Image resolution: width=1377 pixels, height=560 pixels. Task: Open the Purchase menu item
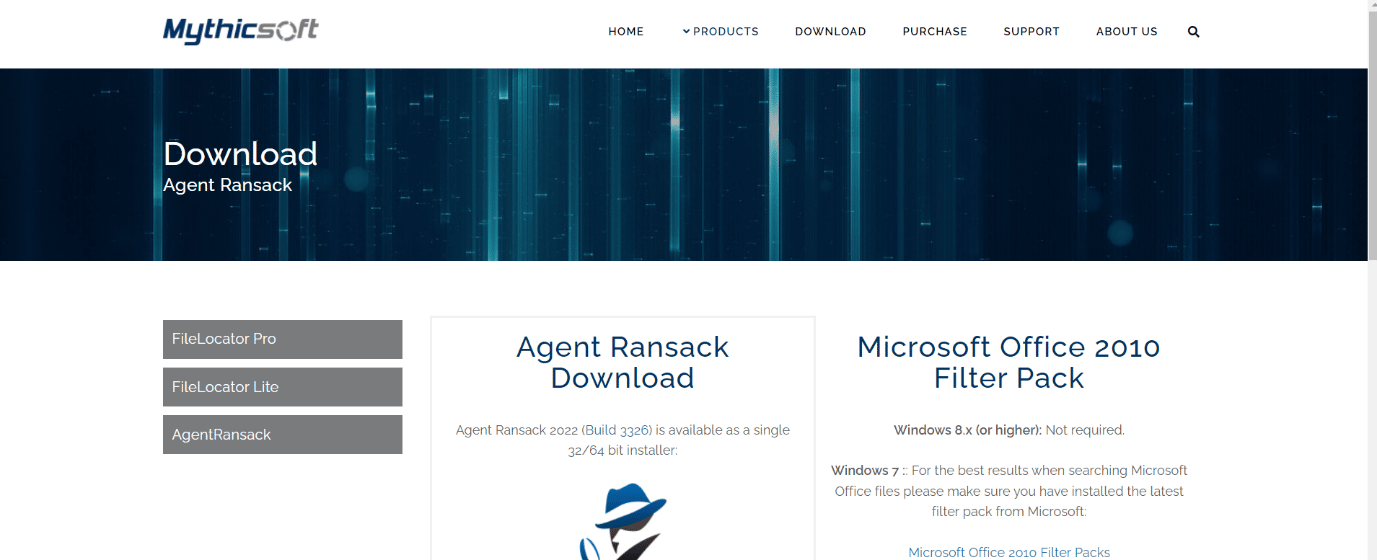point(935,32)
